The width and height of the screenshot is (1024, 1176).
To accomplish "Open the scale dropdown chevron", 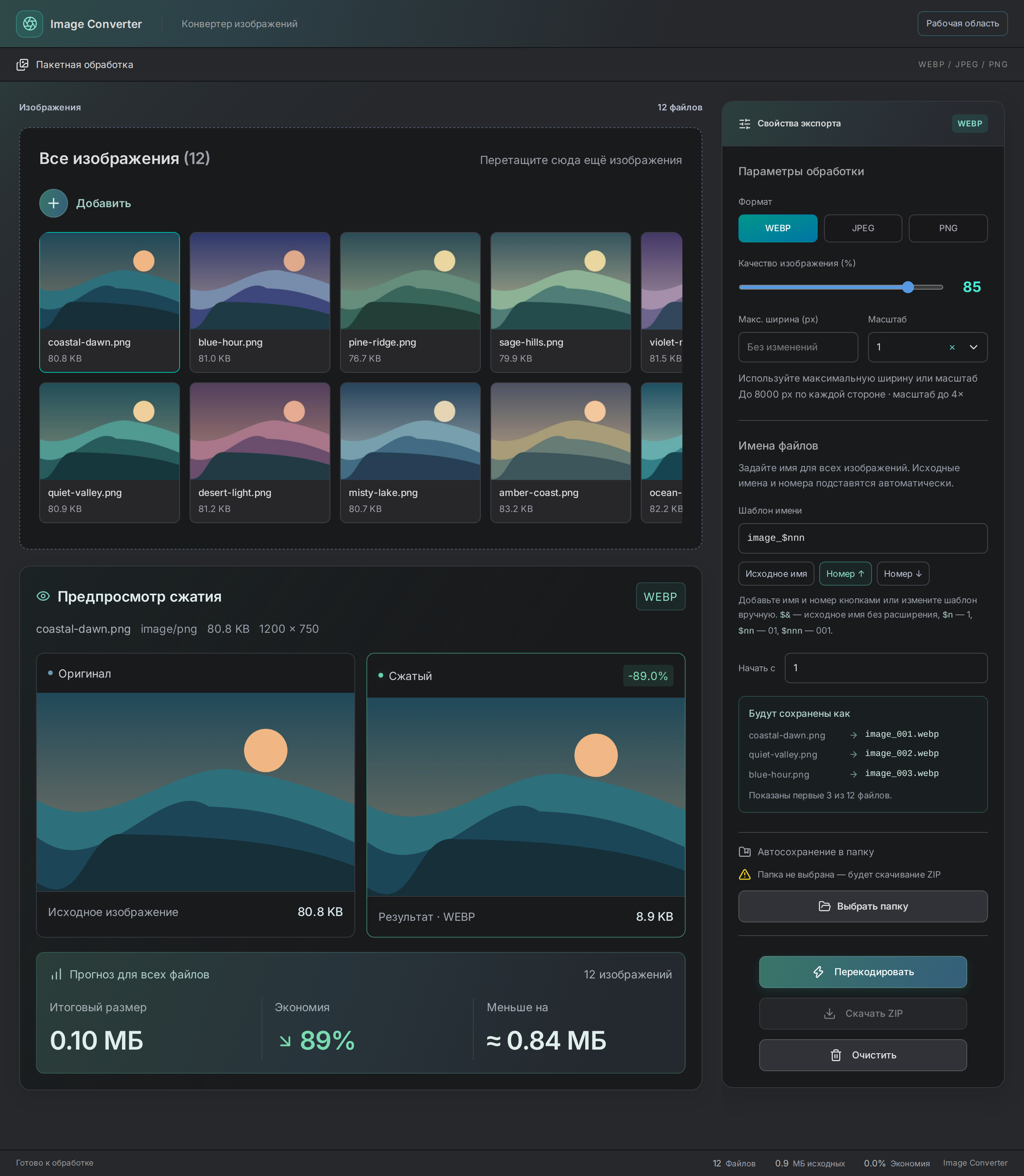I will (974, 348).
